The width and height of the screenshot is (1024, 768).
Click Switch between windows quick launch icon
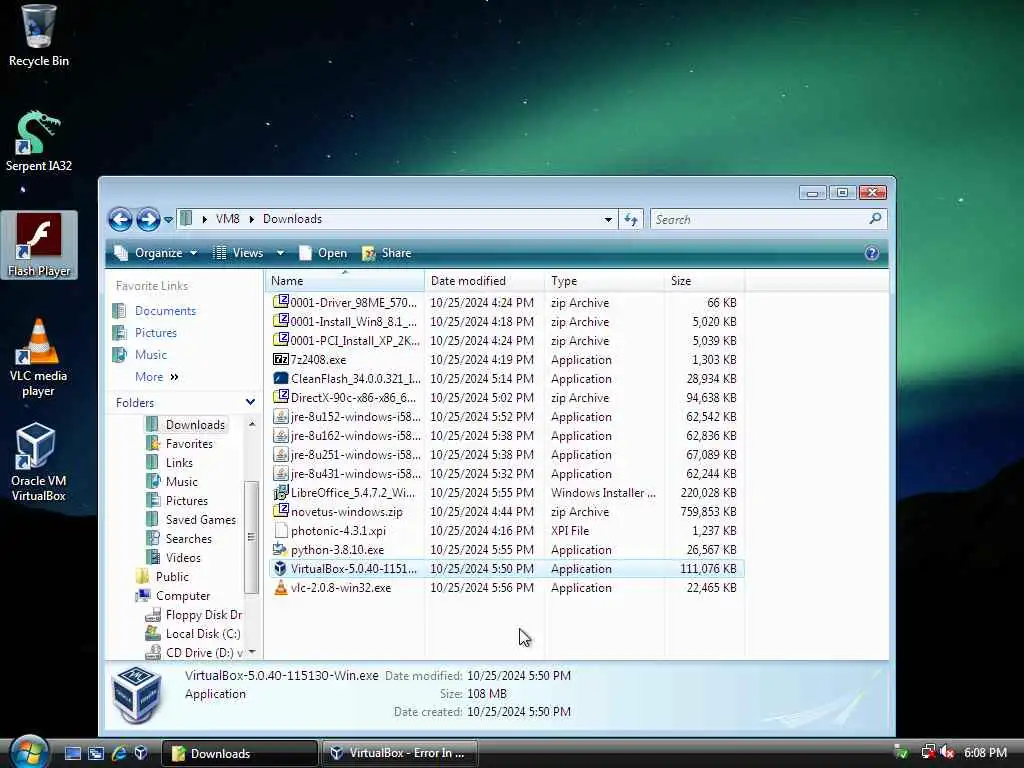96,753
